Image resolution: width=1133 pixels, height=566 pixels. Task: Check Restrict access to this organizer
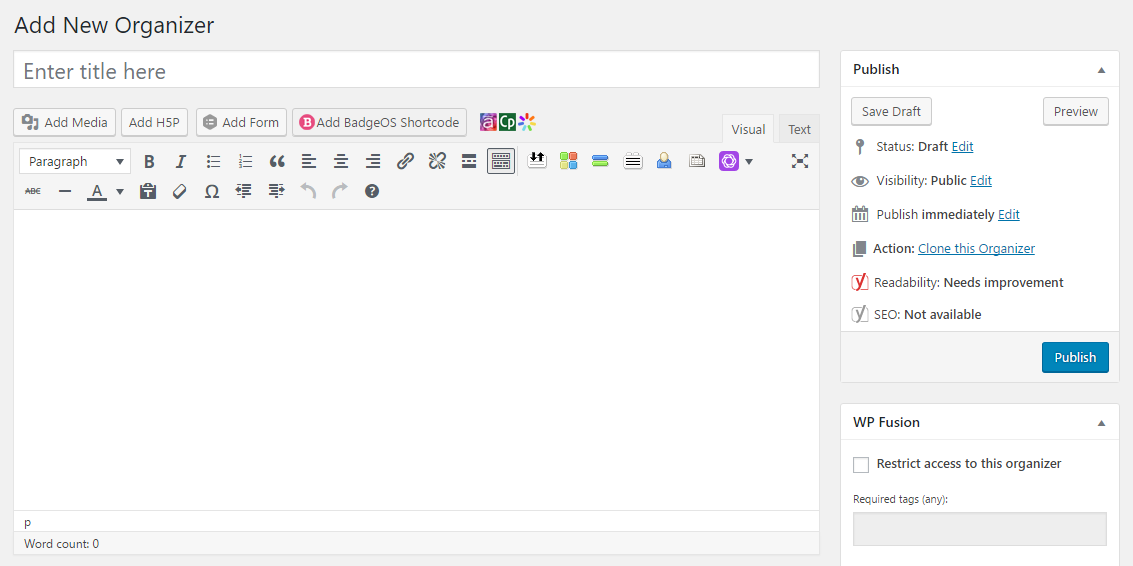(x=861, y=464)
